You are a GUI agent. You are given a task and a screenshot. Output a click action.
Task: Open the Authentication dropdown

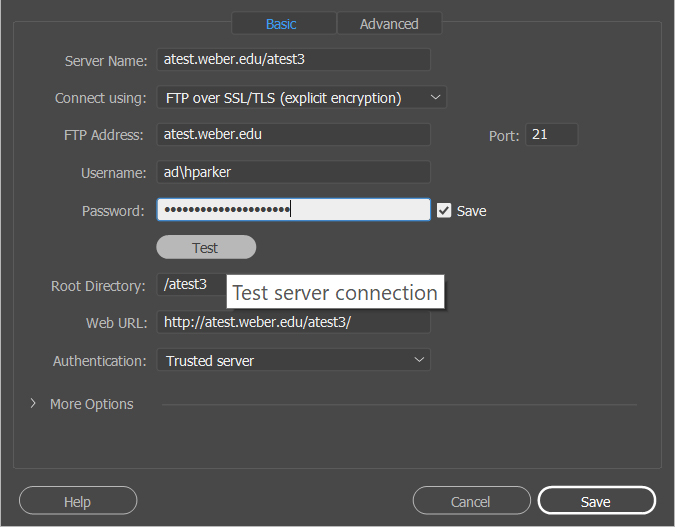pos(293,360)
